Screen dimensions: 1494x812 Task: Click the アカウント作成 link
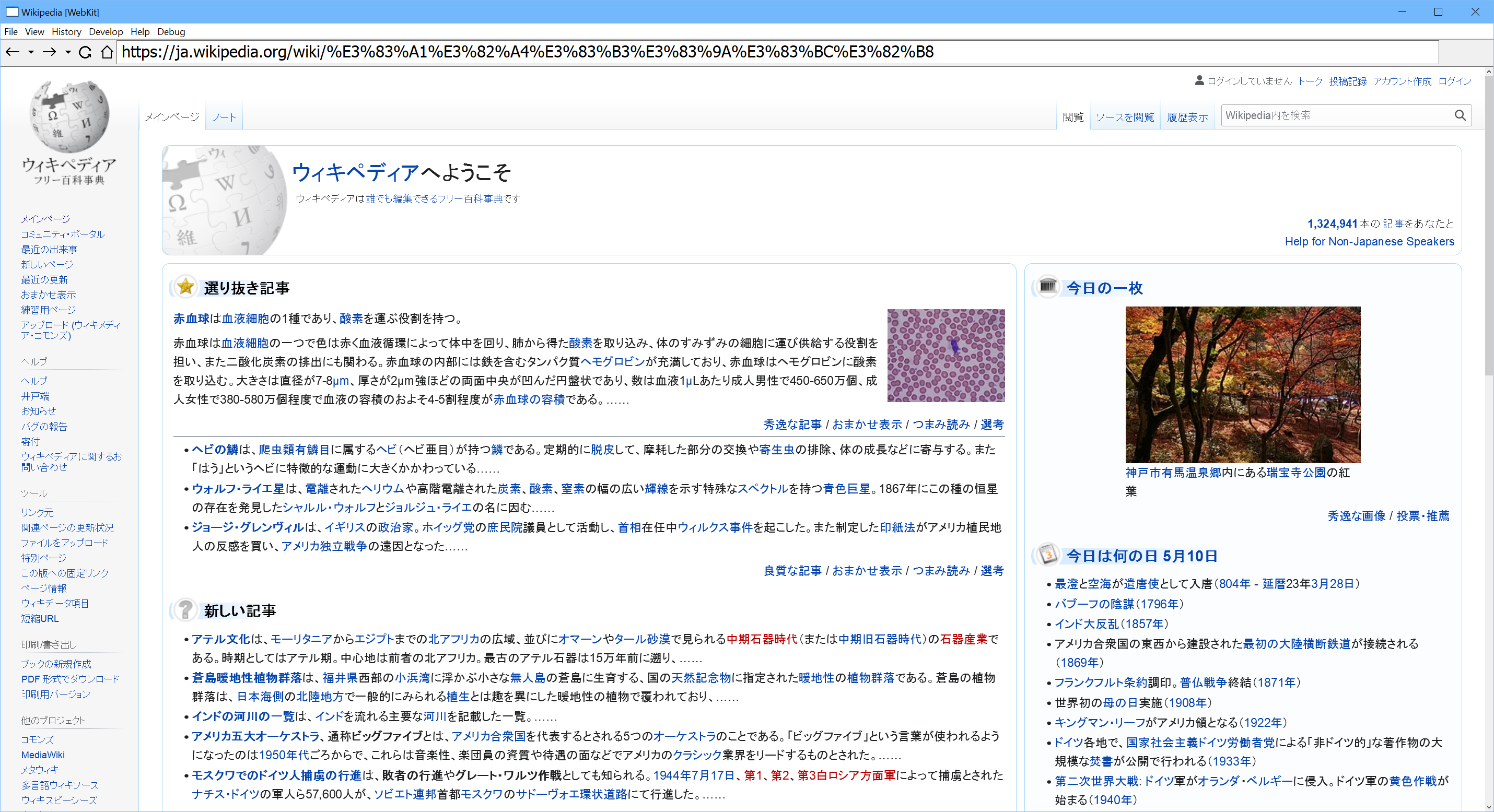coord(1402,81)
